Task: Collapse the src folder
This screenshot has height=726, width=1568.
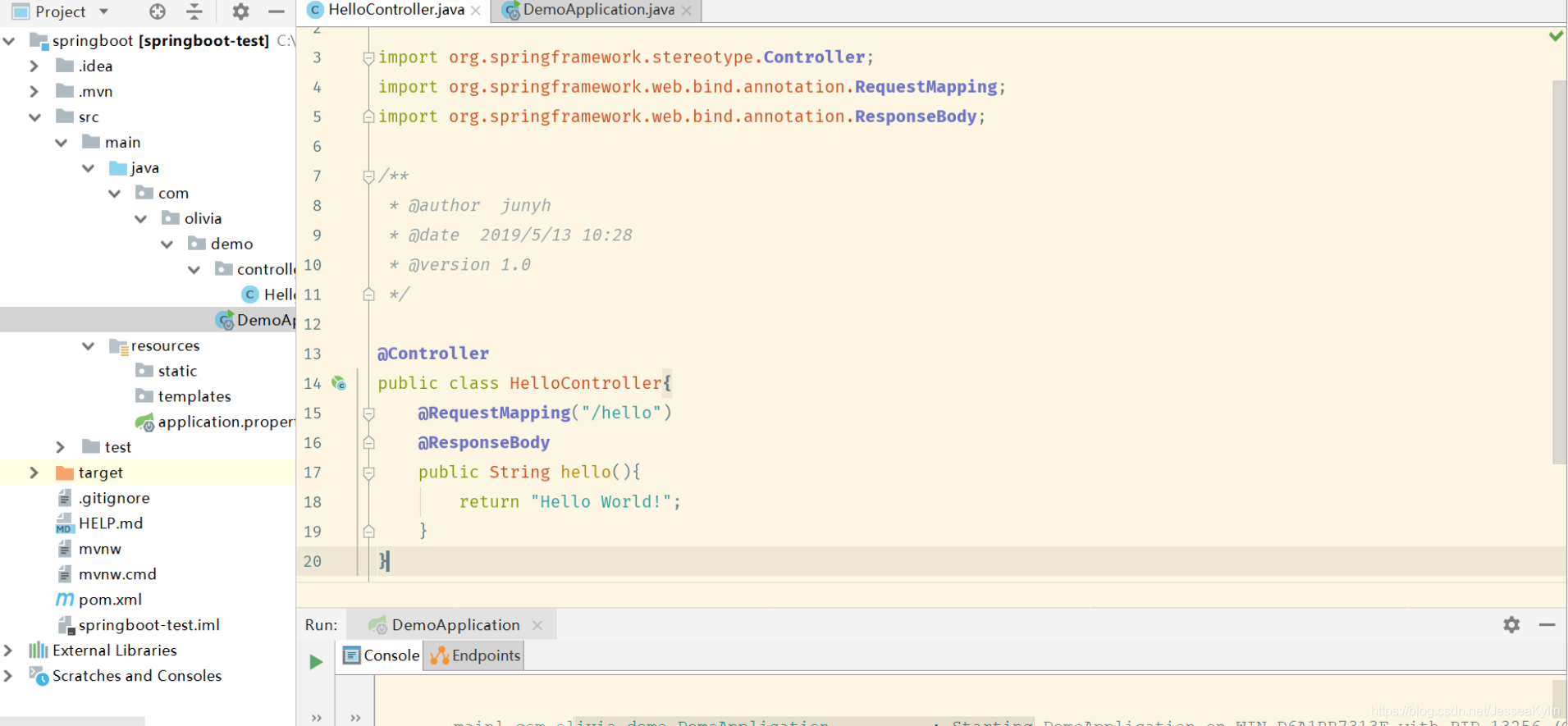Action: 34,116
